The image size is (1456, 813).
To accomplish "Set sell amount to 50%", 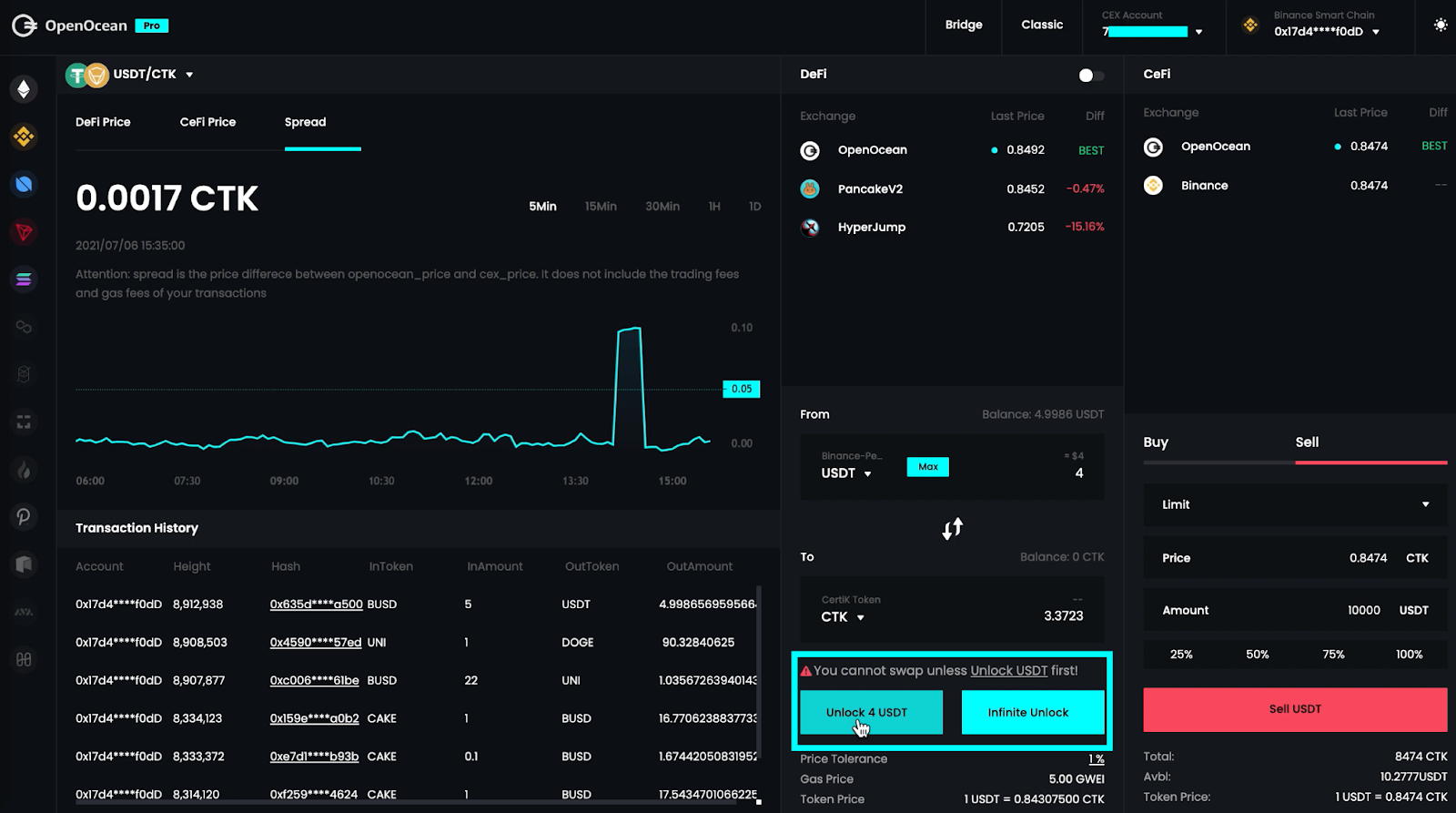I will (x=1258, y=655).
